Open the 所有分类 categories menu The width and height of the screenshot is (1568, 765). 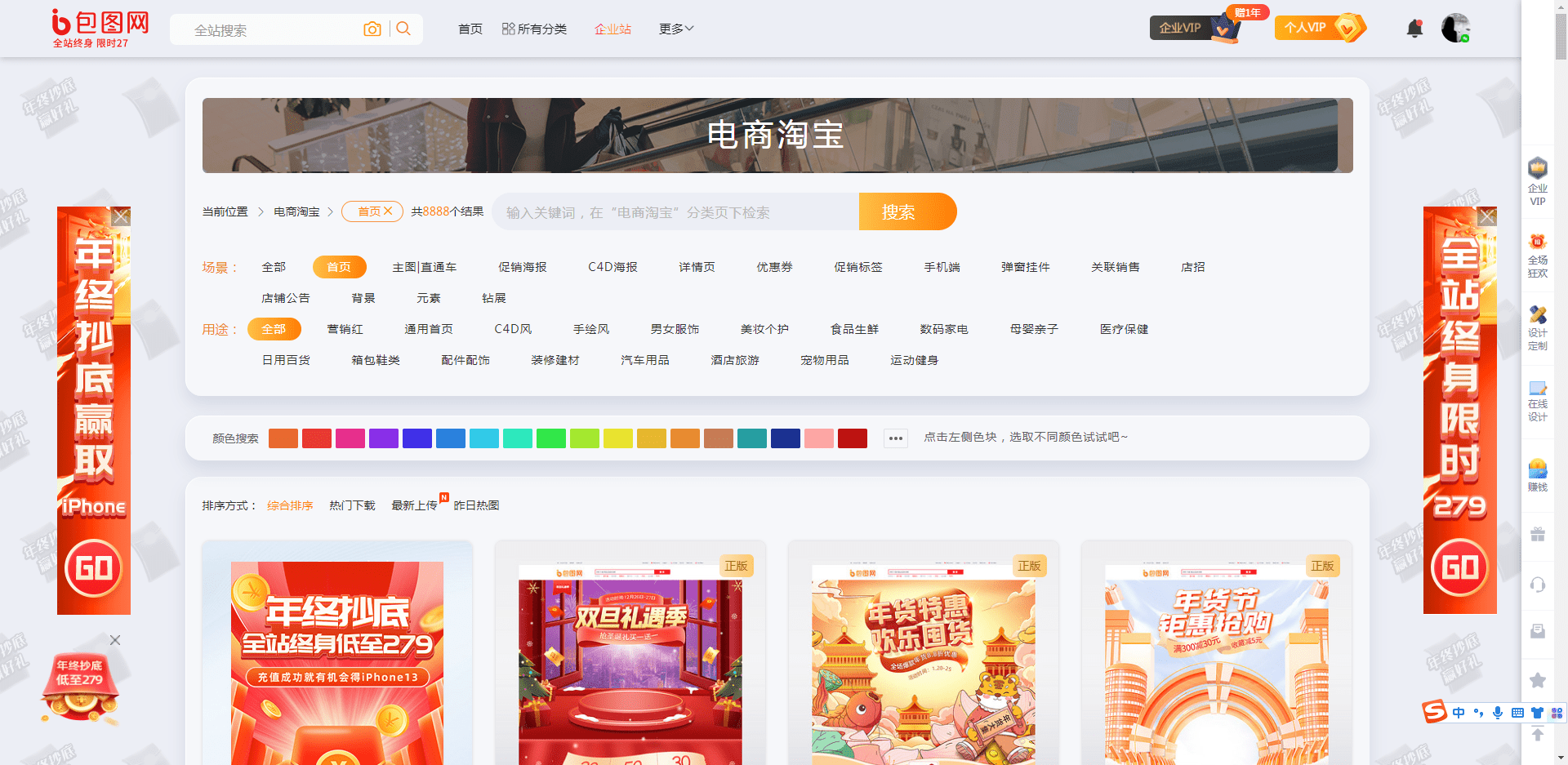click(534, 29)
